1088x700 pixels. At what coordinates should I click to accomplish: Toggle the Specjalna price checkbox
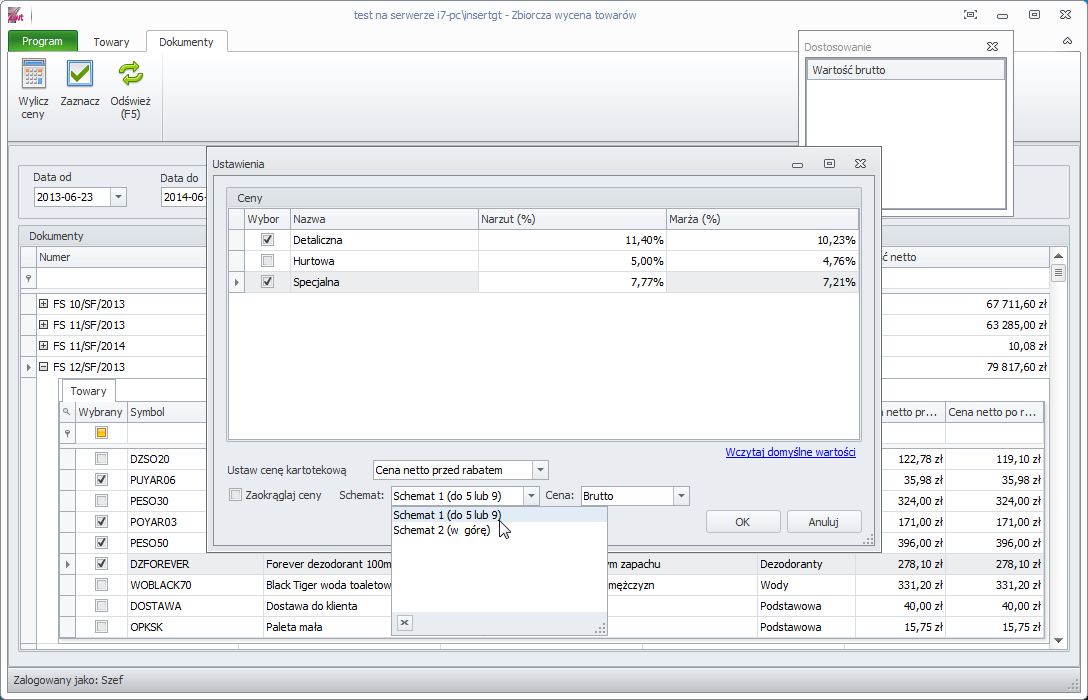[267, 282]
